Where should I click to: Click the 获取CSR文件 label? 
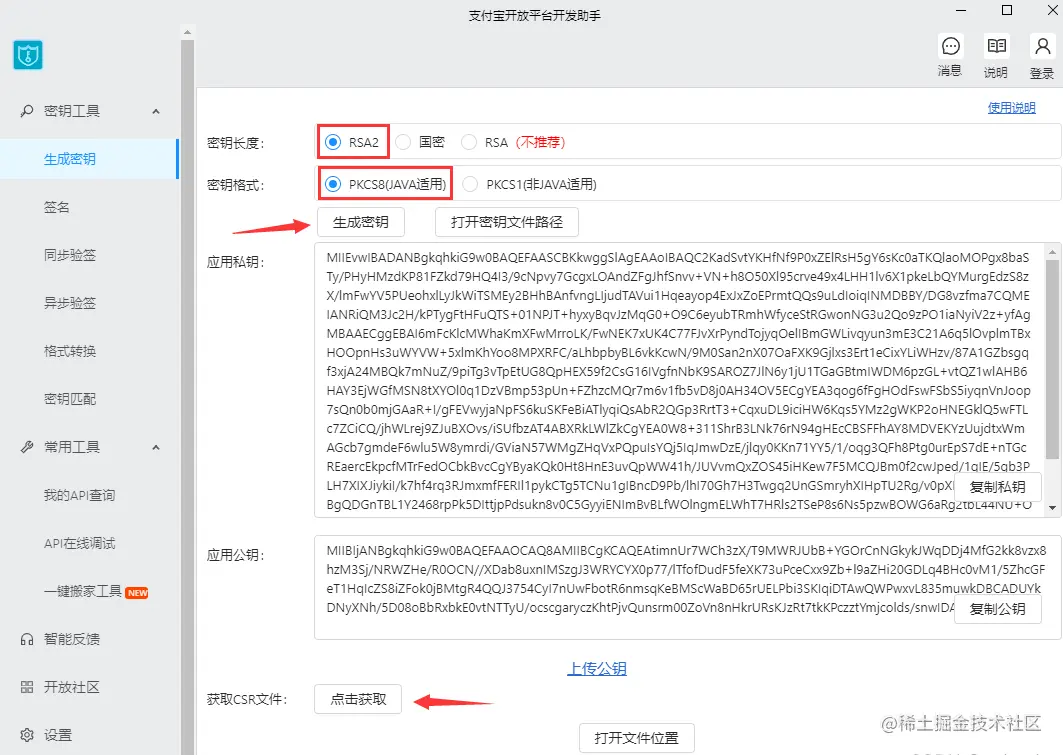point(247,699)
